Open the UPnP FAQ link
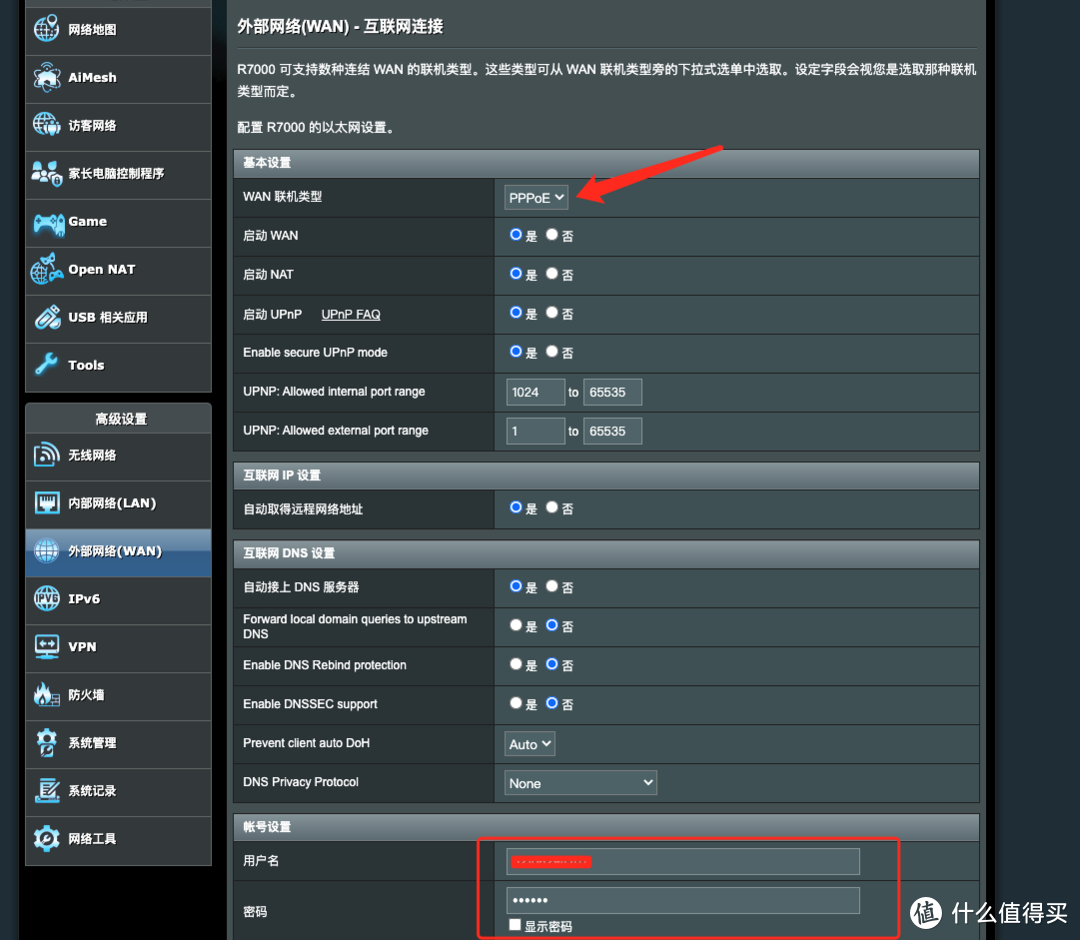The image size is (1080, 940). [x=351, y=314]
